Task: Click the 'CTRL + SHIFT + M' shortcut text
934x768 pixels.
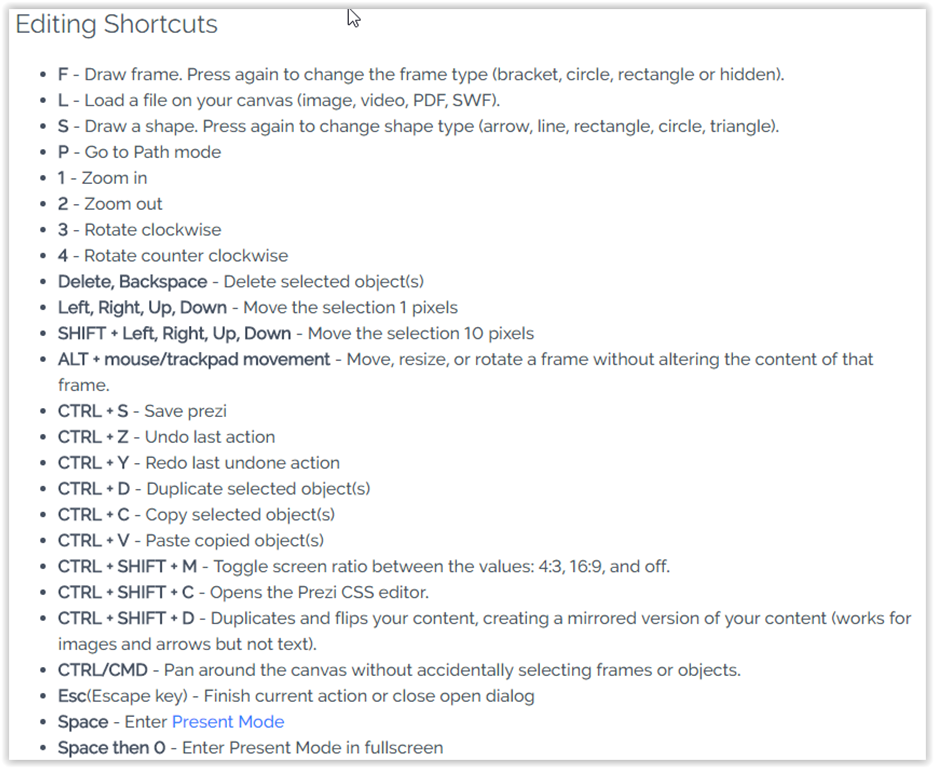Action: [x=127, y=567]
